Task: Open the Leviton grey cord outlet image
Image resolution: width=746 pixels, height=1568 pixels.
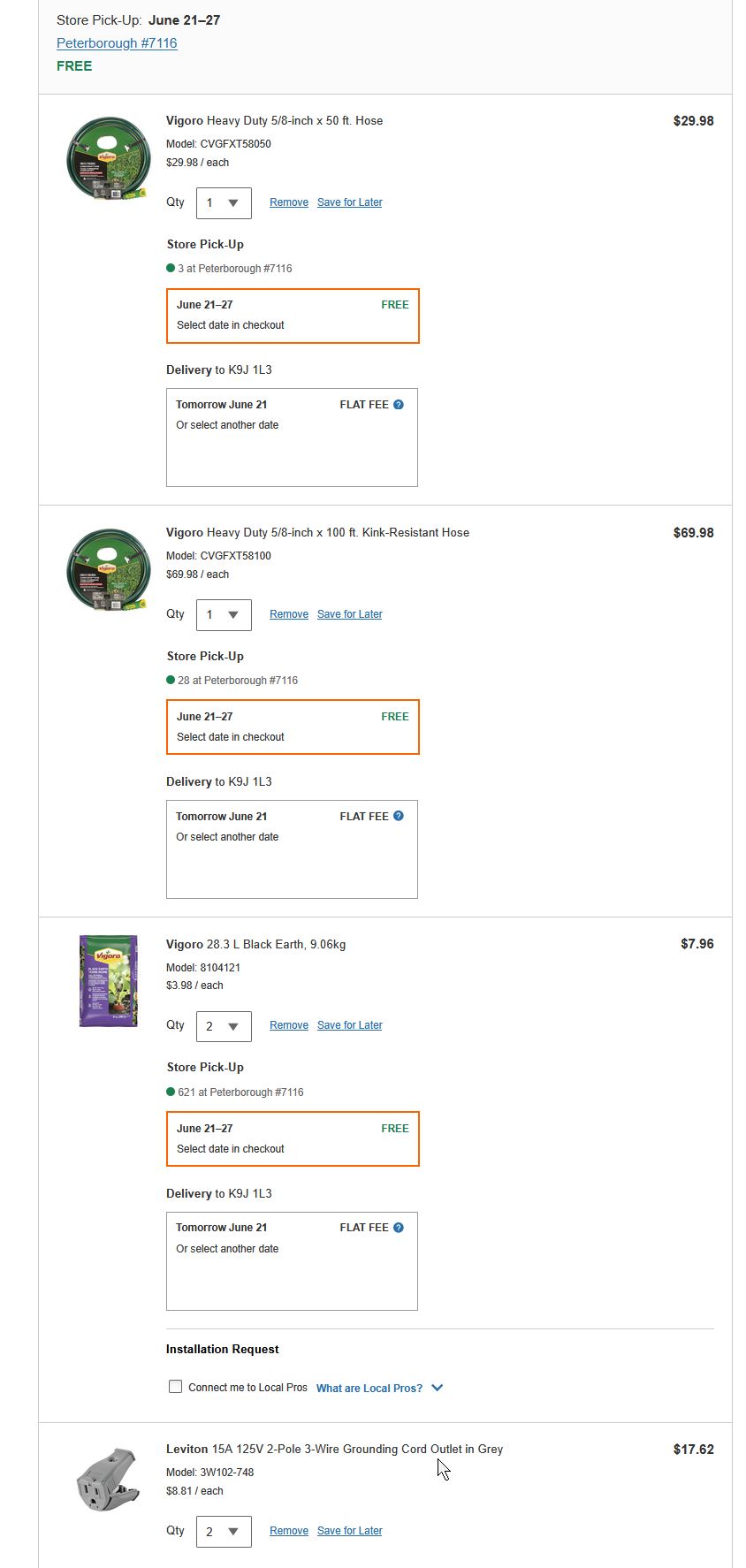Action: [x=108, y=1480]
